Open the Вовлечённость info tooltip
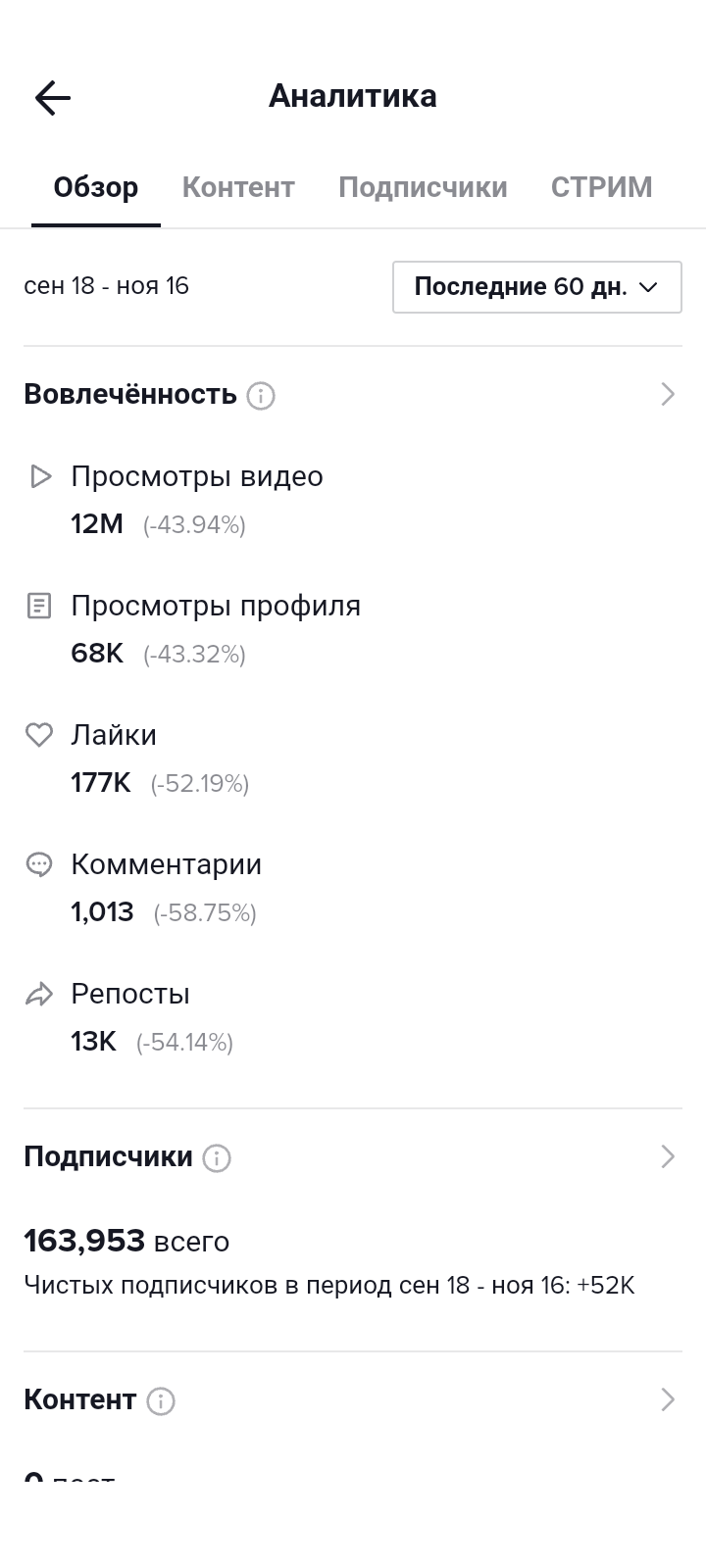This screenshot has width=706, height=1568. click(260, 395)
